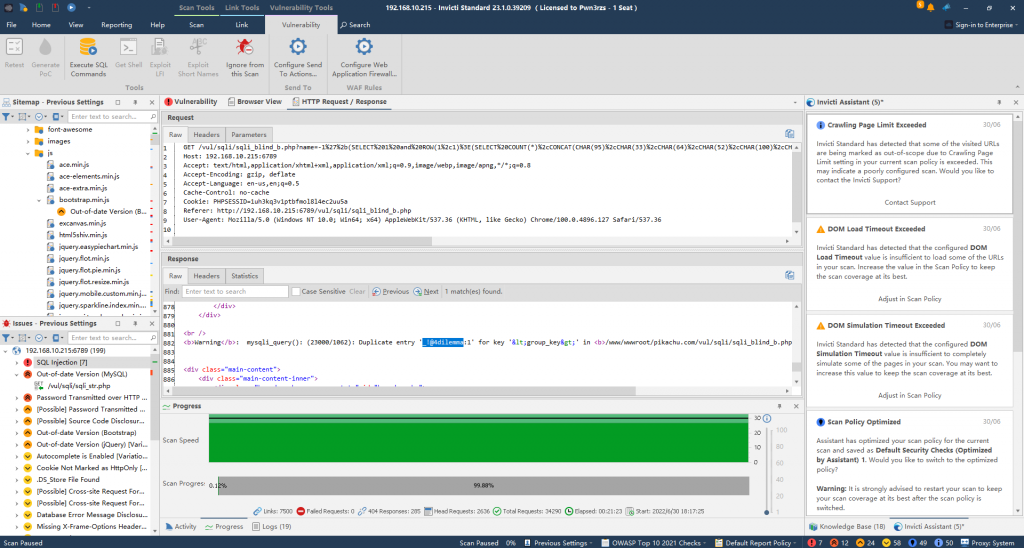Click the Contact Support link
This screenshot has width=1024, height=548.
click(x=908, y=202)
